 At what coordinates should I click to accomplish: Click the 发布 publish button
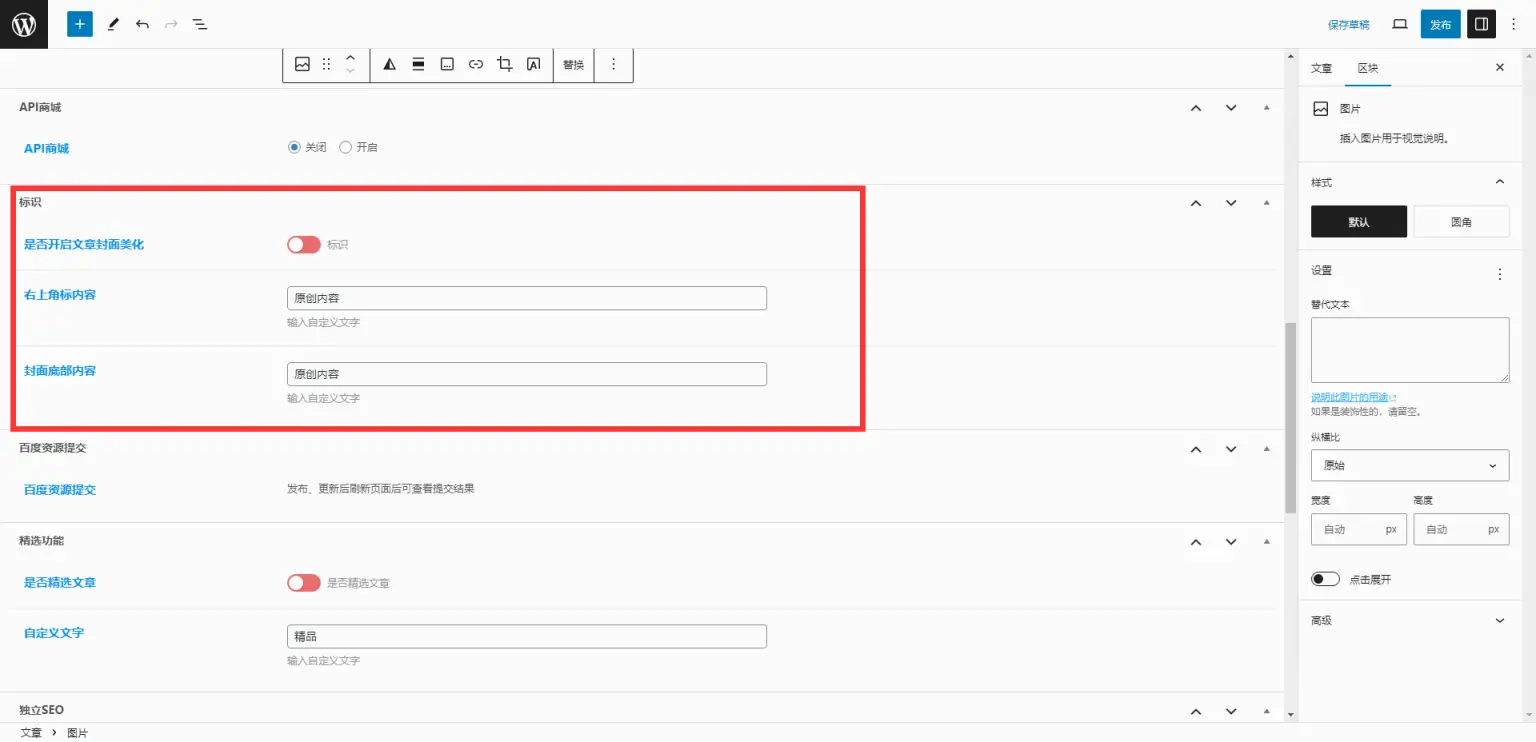point(1440,24)
